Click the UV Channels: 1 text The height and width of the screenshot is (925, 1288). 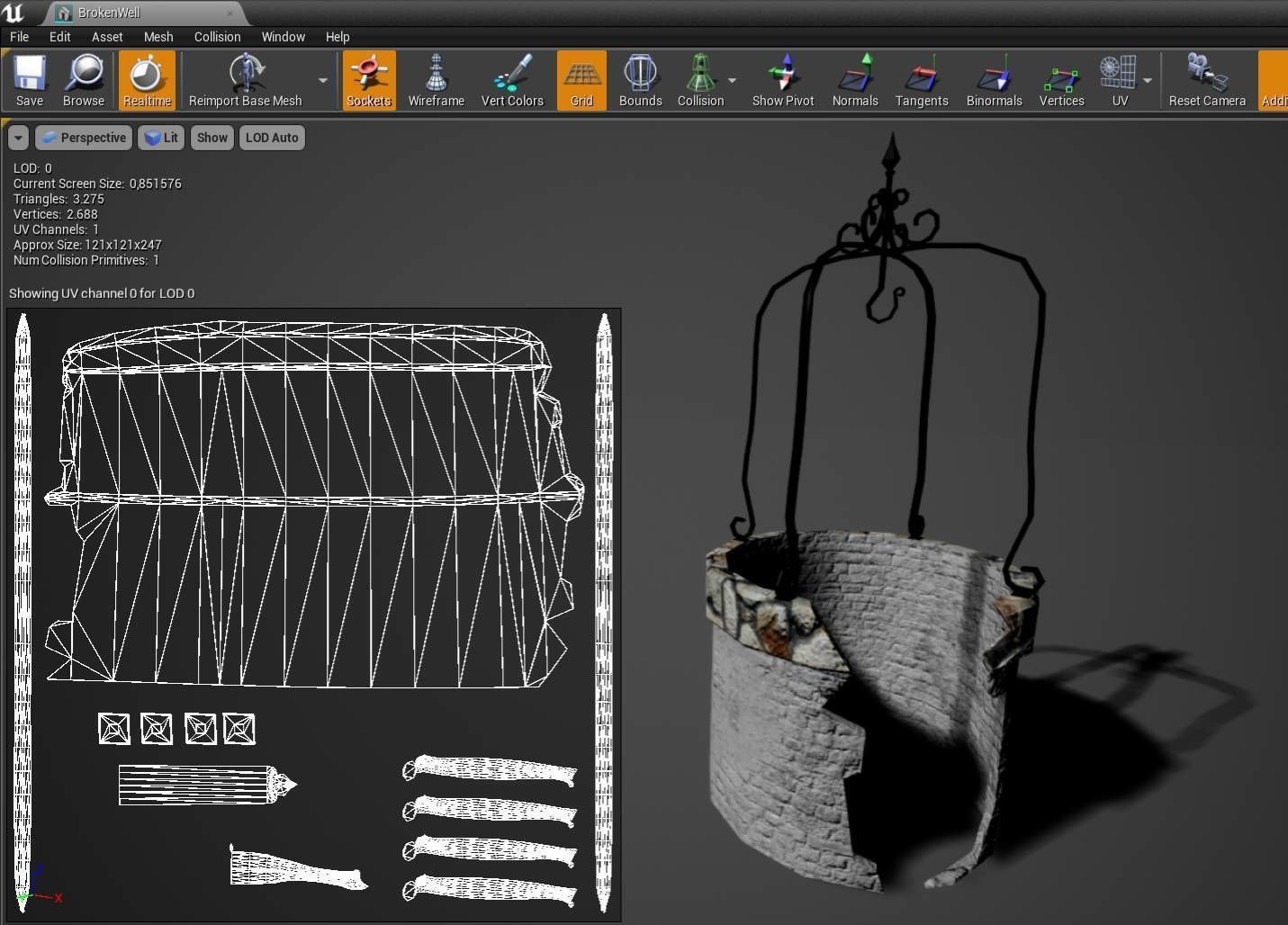click(56, 229)
